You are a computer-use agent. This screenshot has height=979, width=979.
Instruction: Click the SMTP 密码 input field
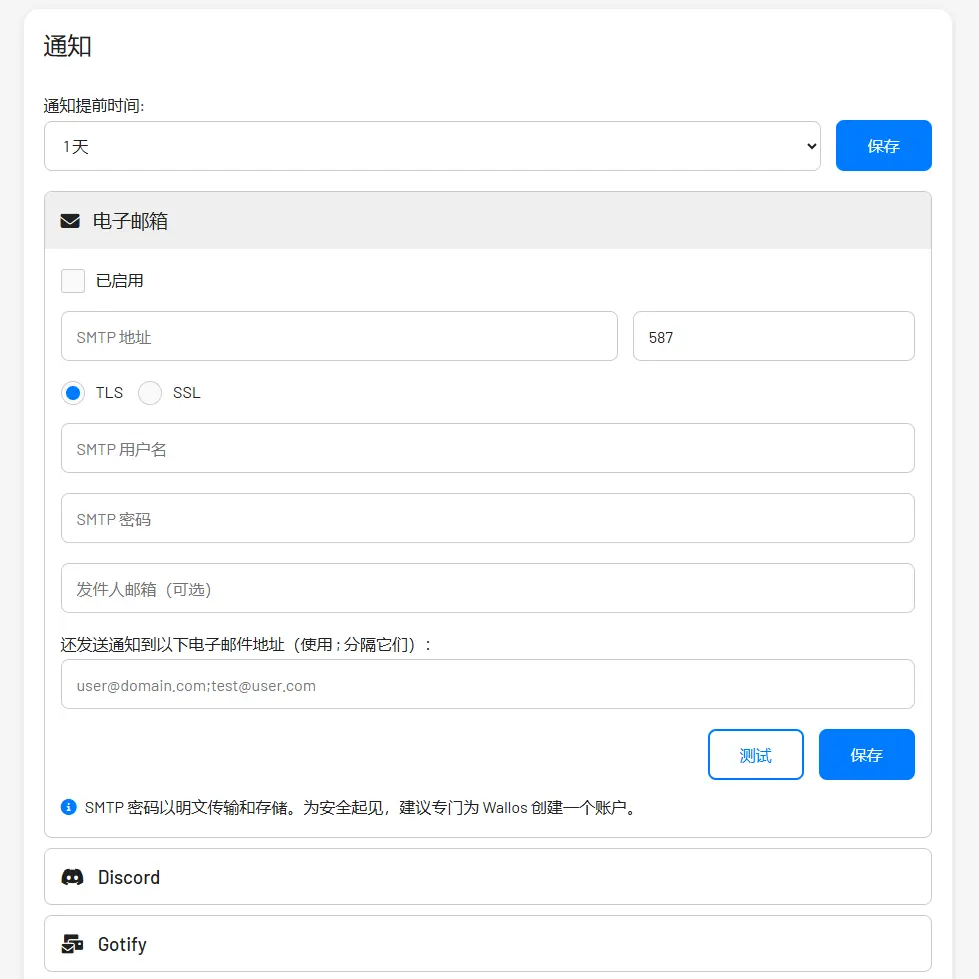(x=487, y=518)
